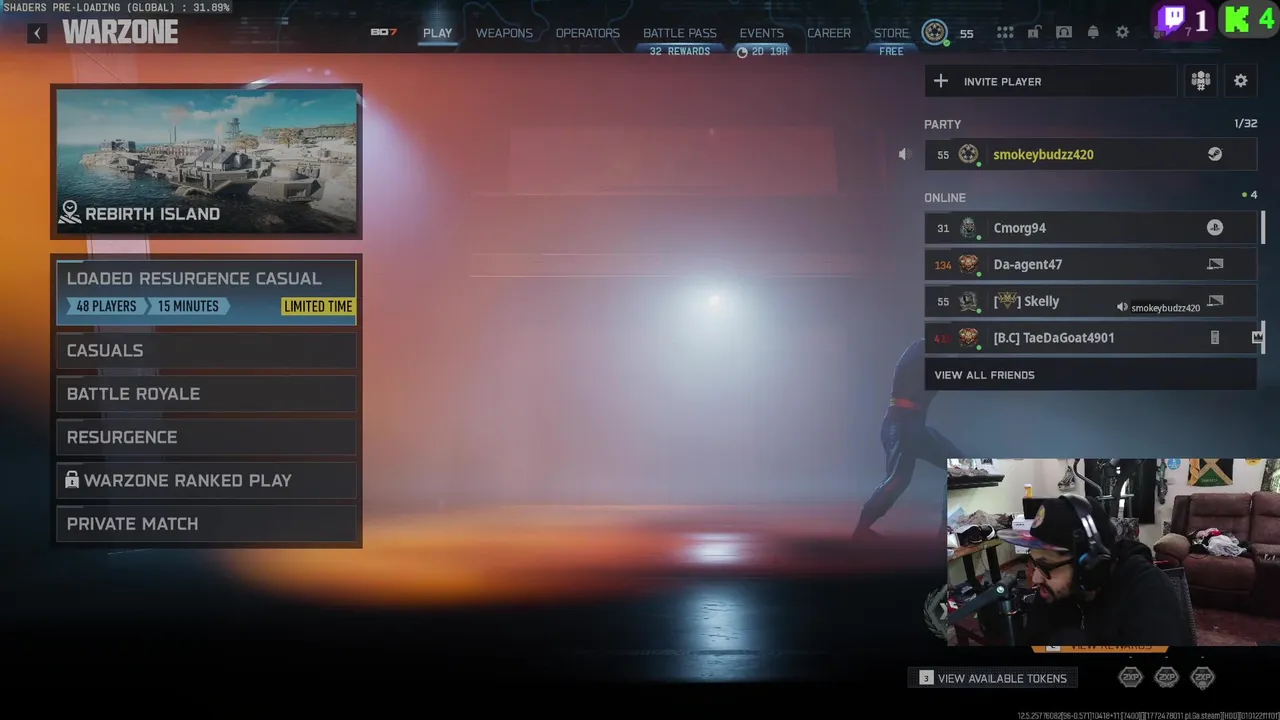
Task: Click the Kick viewer count badge
Action: (x=1250, y=19)
